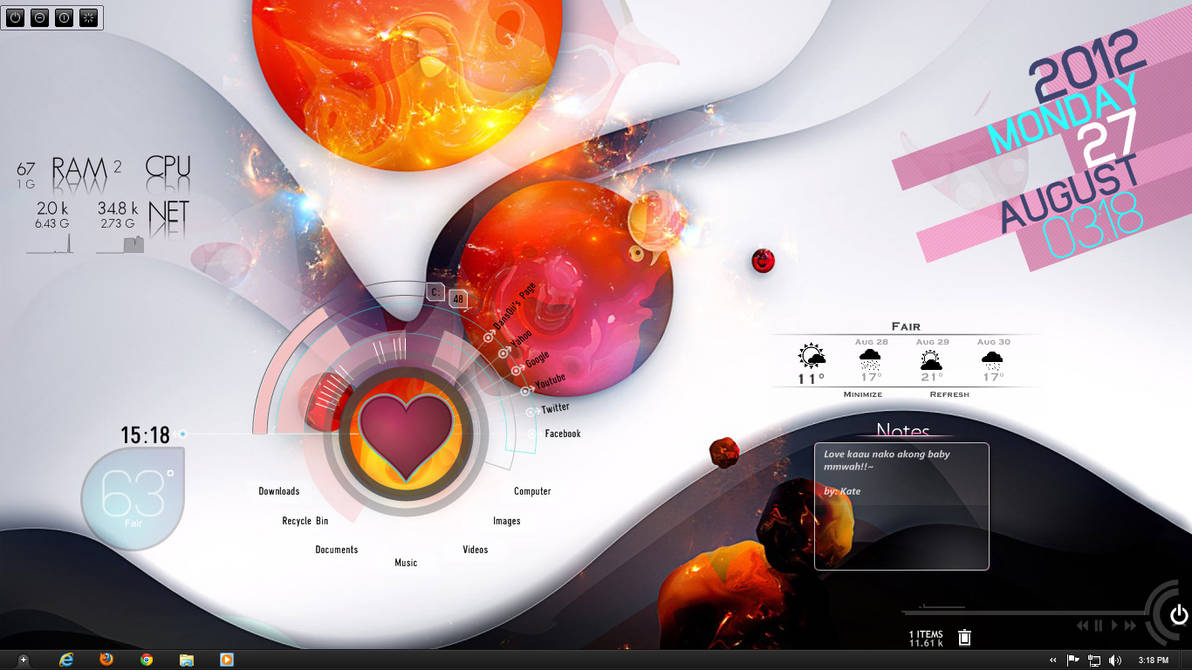Image resolution: width=1192 pixels, height=670 pixels.
Task: Toggle the volume speaker icon in system tray
Action: coord(1113,660)
